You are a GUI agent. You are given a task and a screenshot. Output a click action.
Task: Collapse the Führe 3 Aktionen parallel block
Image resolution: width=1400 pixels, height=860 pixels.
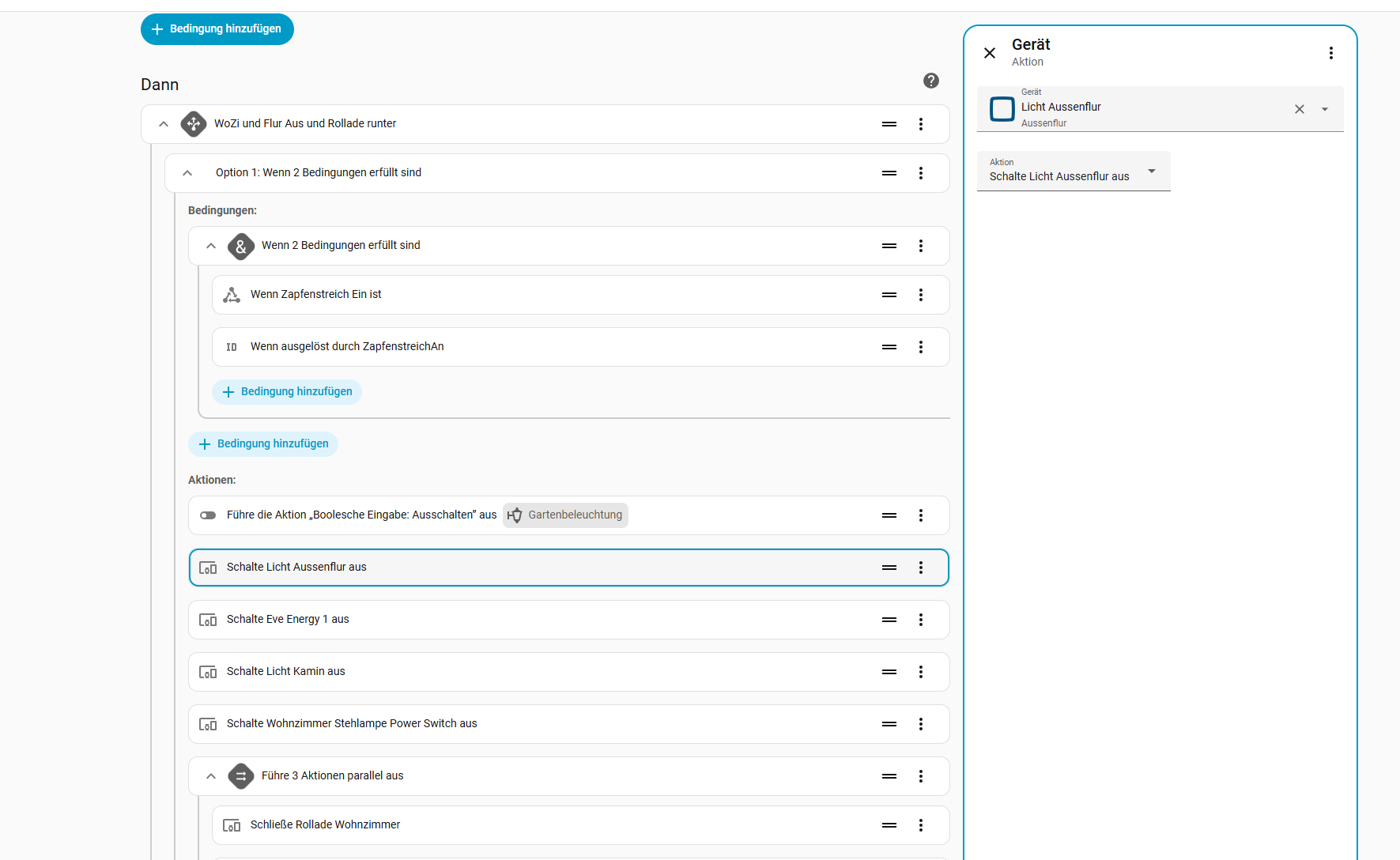coord(211,776)
